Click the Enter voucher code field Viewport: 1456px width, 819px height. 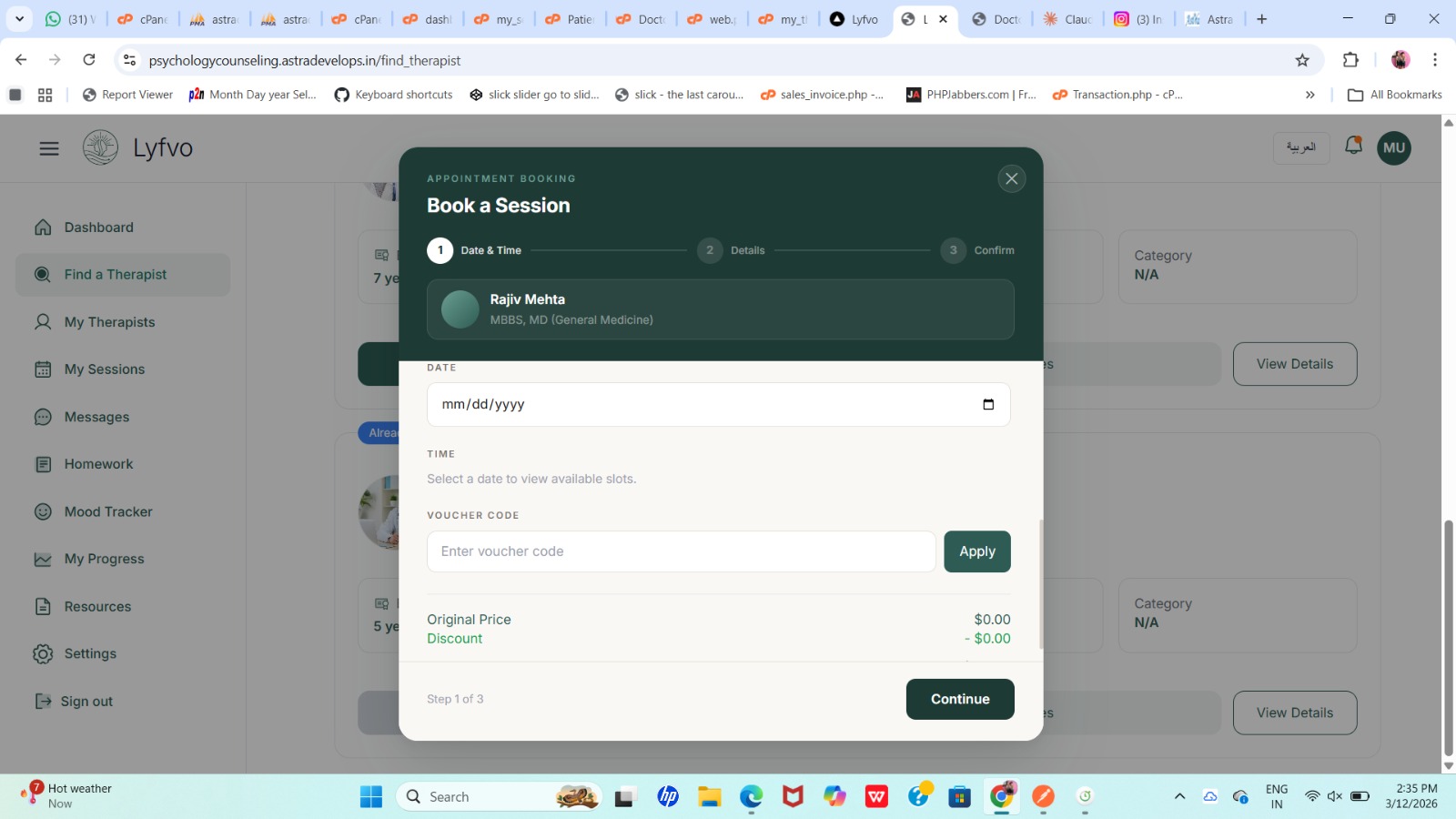click(681, 551)
